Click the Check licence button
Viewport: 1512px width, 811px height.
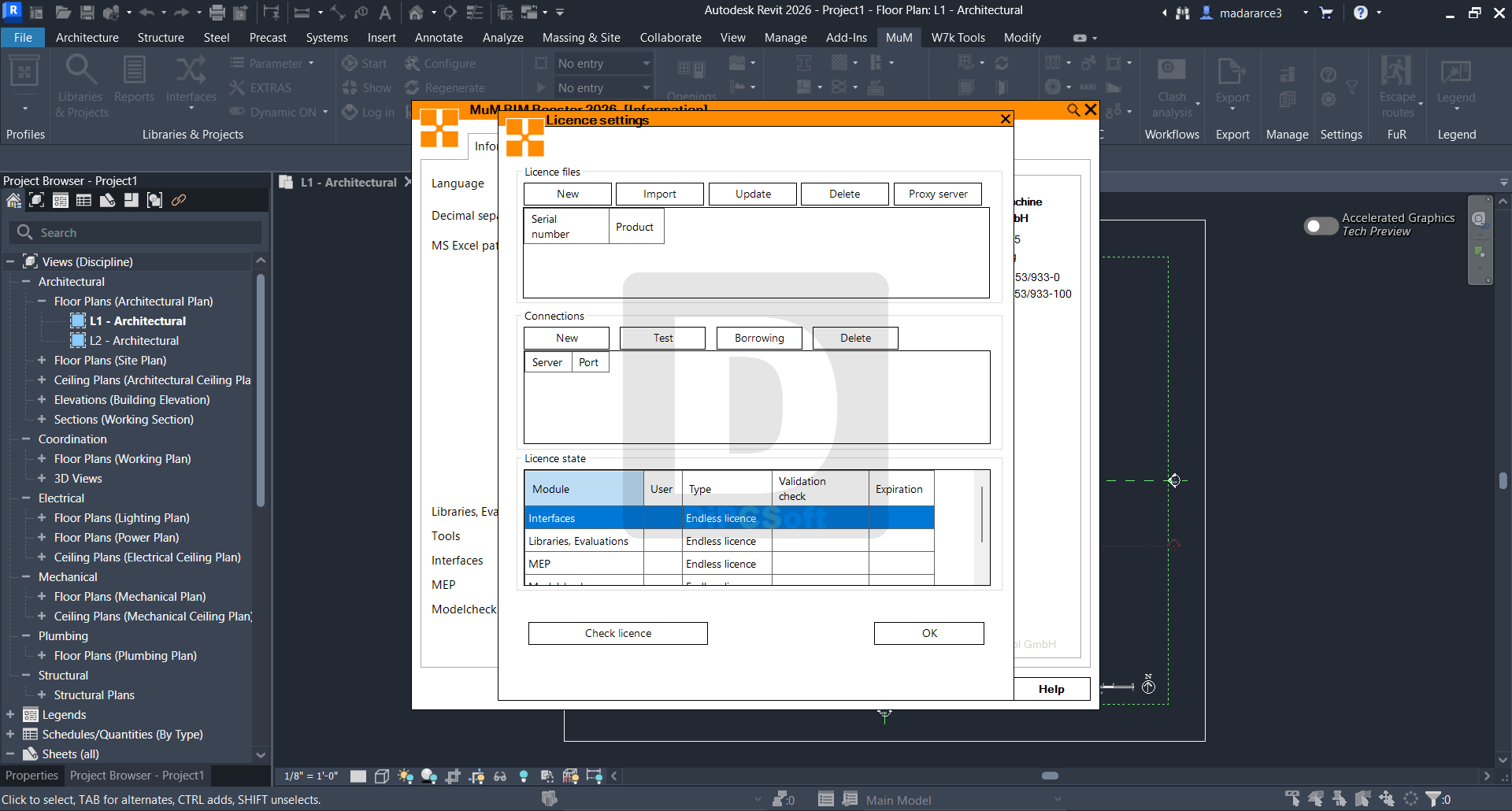(x=618, y=633)
